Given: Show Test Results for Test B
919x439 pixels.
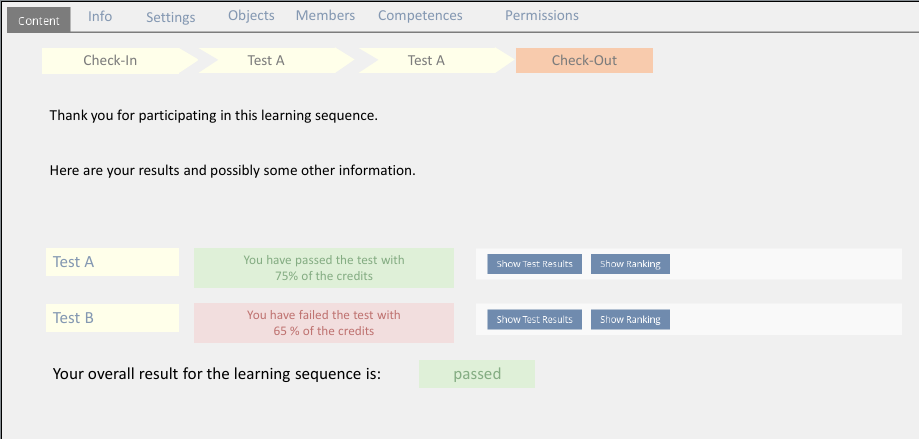Looking at the screenshot, I should click(x=534, y=320).
